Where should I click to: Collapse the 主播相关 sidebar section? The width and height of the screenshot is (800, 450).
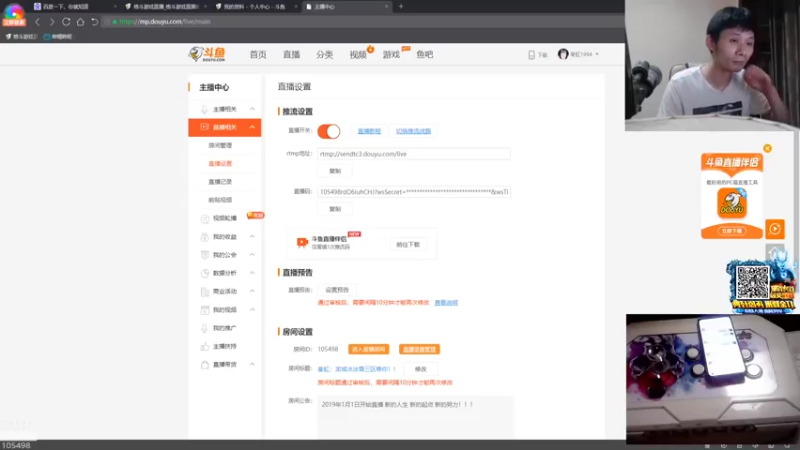252,109
